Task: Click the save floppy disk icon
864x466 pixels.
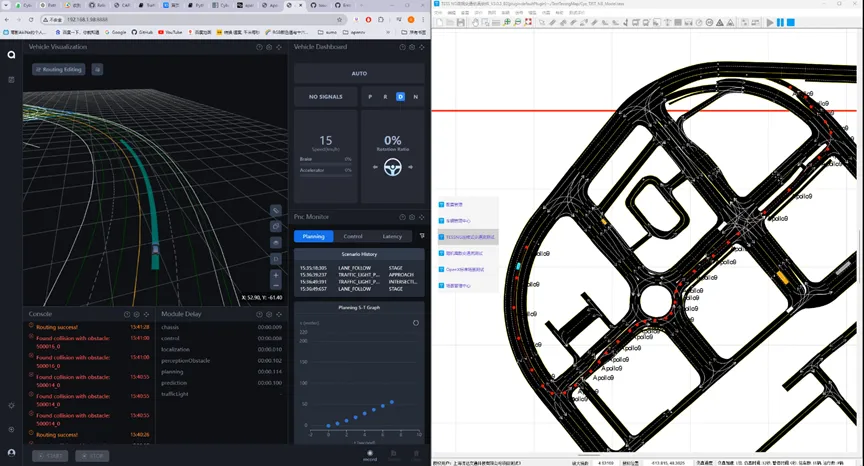Action: pyautogui.click(x=461, y=23)
